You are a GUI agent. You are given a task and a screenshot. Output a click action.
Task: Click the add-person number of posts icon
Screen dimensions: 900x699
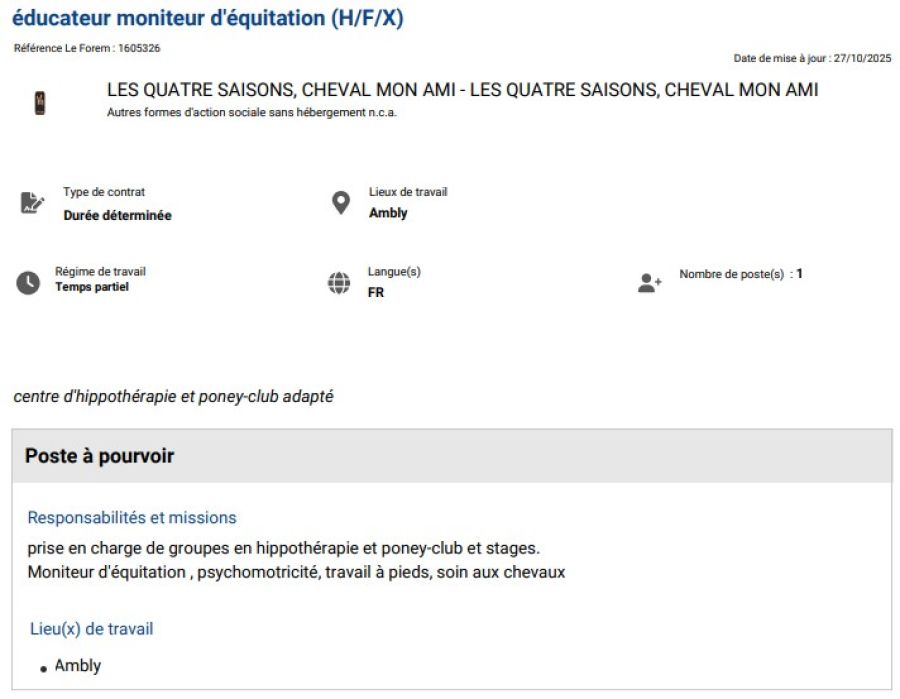pyautogui.click(x=650, y=283)
